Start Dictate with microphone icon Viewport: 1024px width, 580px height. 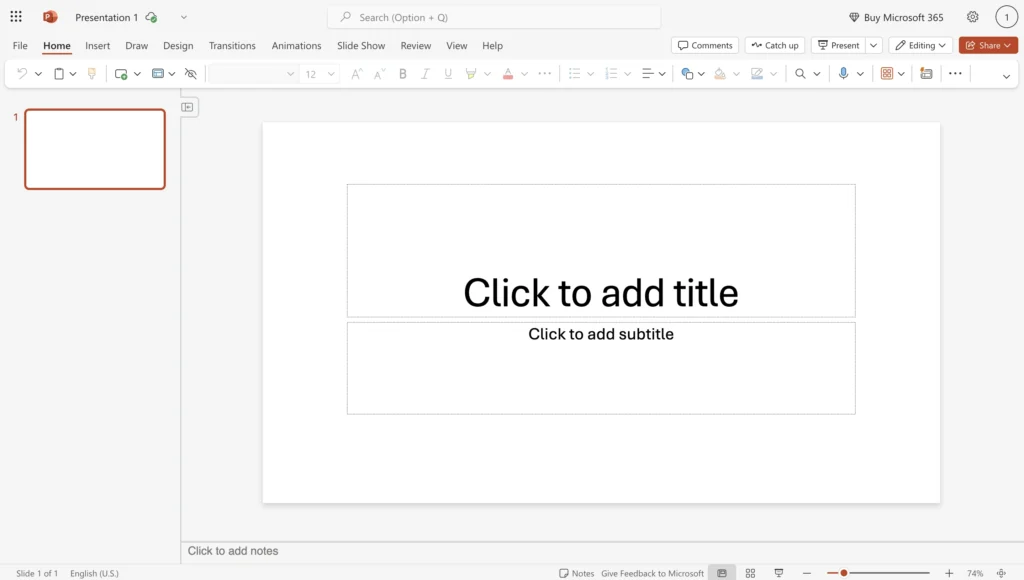pos(843,74)
